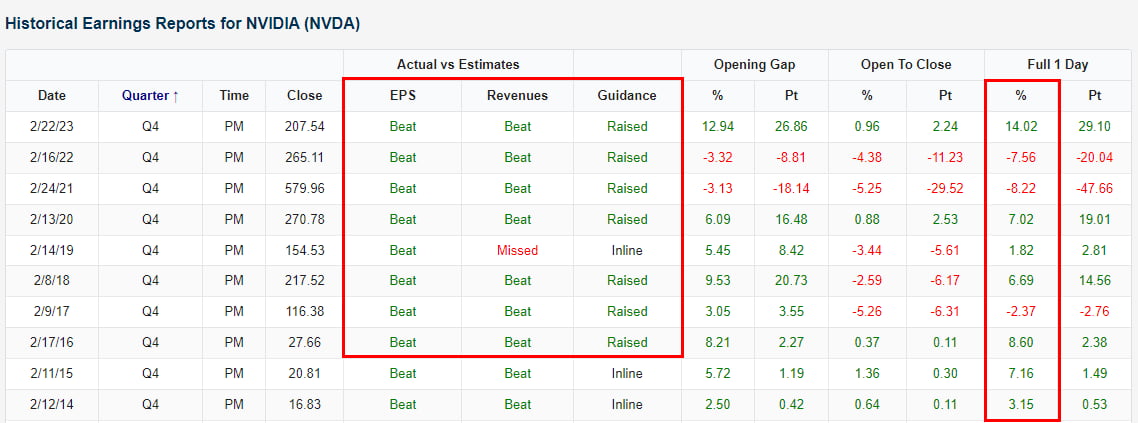Click the close price 27.66
The width and height of the screenshot is (1138, 423).
coord(304,342)
